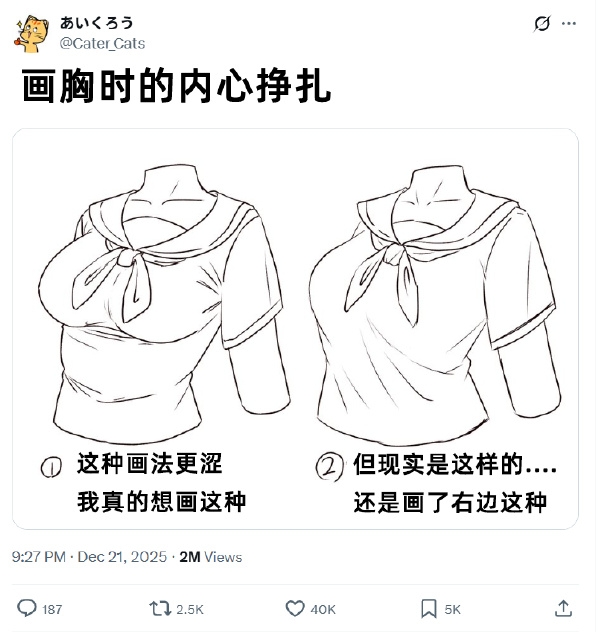Click the 9:27 PM timestamp link

pyautogui.click(x=39, y=557)
